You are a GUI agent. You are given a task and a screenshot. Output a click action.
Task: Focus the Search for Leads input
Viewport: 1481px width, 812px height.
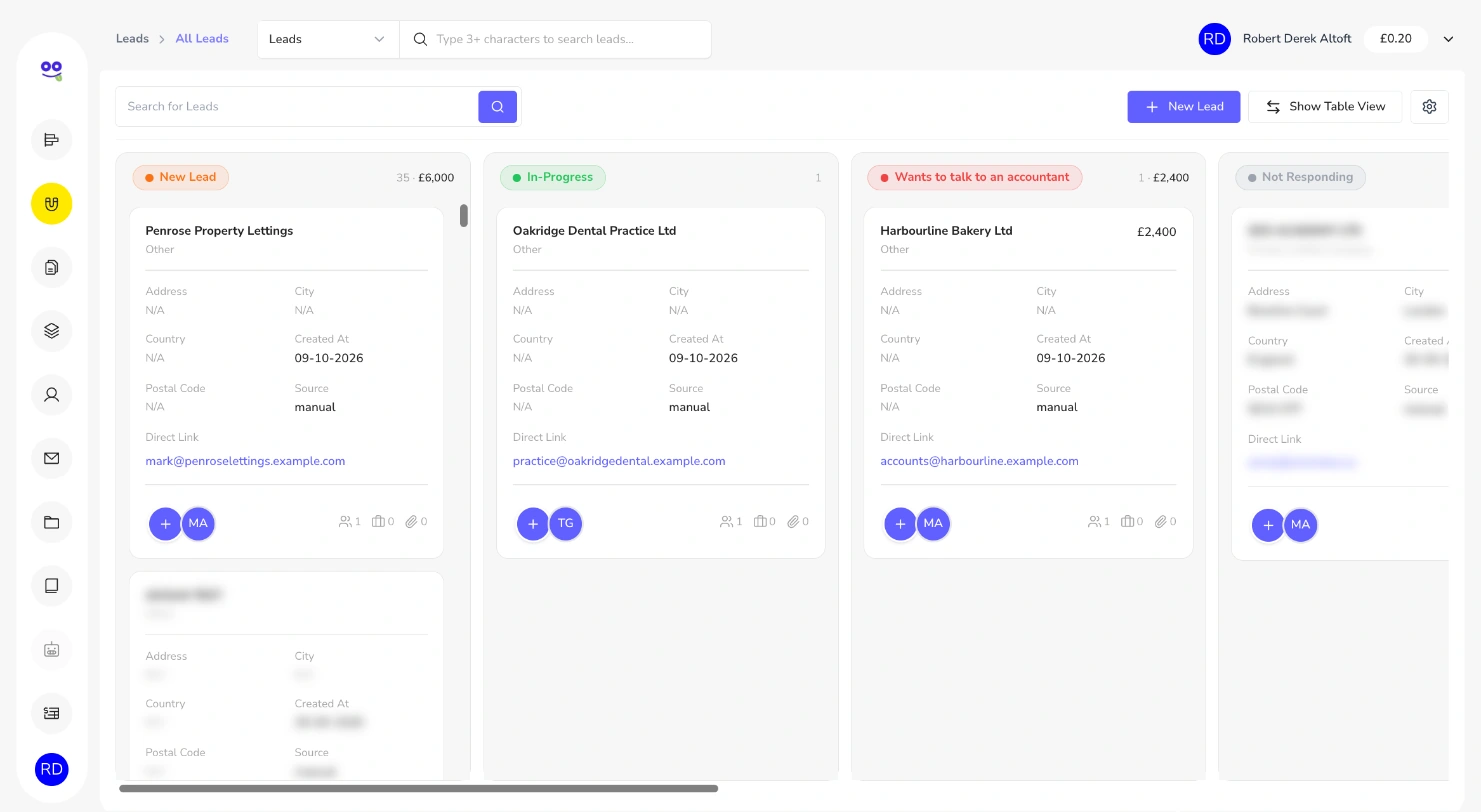coord(297,106)
